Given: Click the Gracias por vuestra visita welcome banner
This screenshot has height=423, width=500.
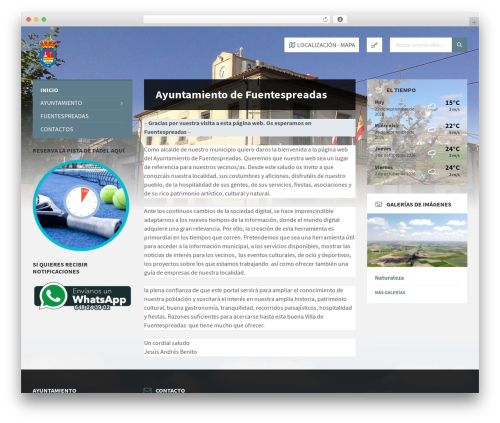Looking at the screenshot, I should pos(249,127).
